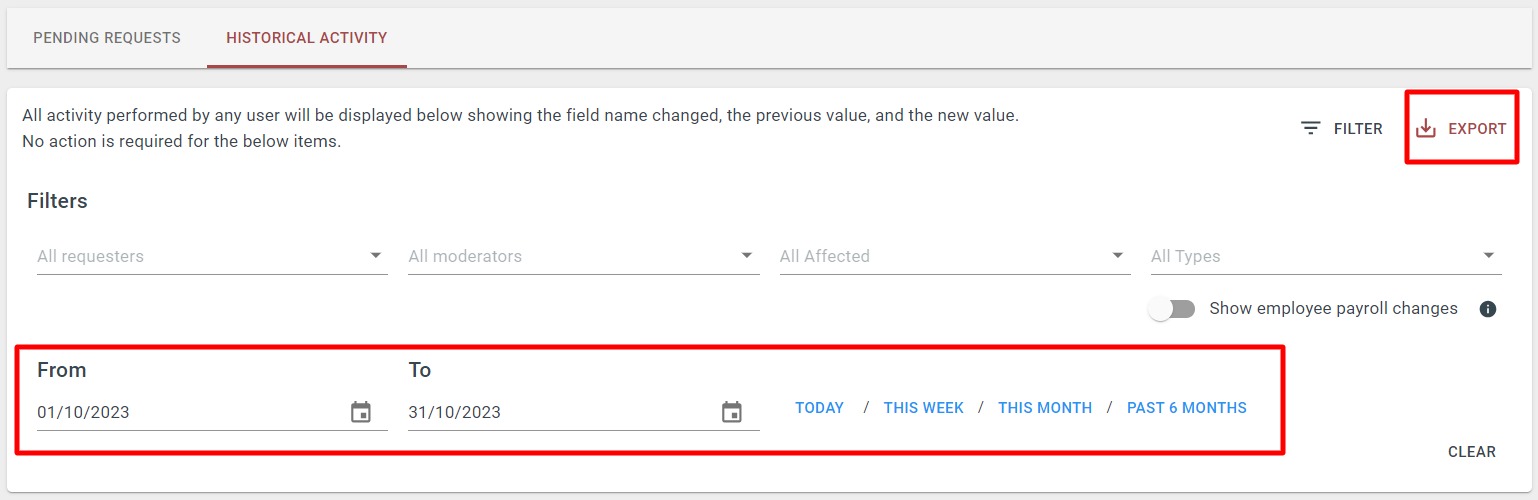The image size is (1538, 500).
Task: Switch to the Pending Requests tab
Action: (107, 38)
